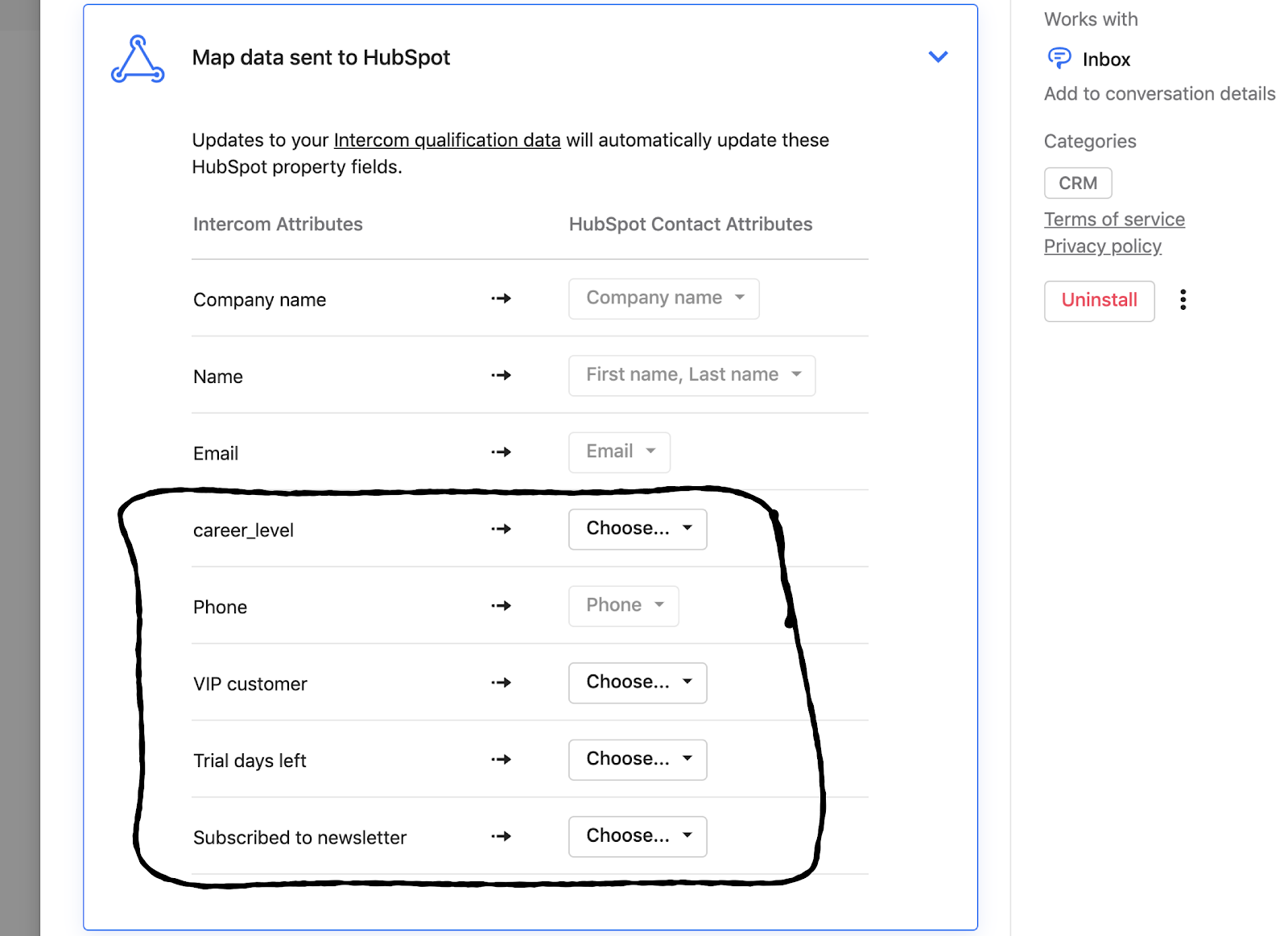Click the Trial days left attribute label
The height and width of the screenshot is (936, 1288).
coord(250,761)
